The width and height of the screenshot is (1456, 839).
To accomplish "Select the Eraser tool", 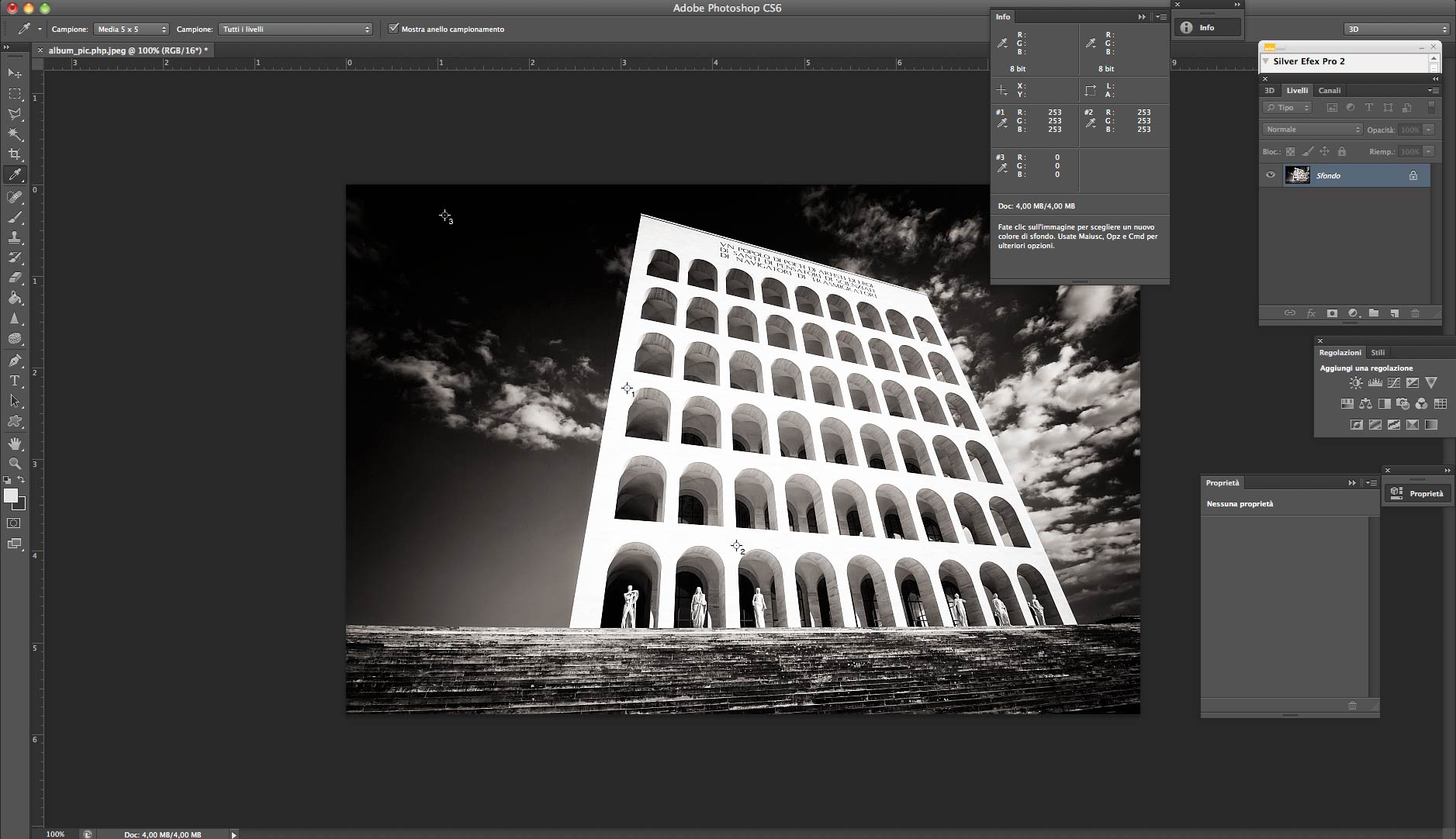I will point(15,278).
